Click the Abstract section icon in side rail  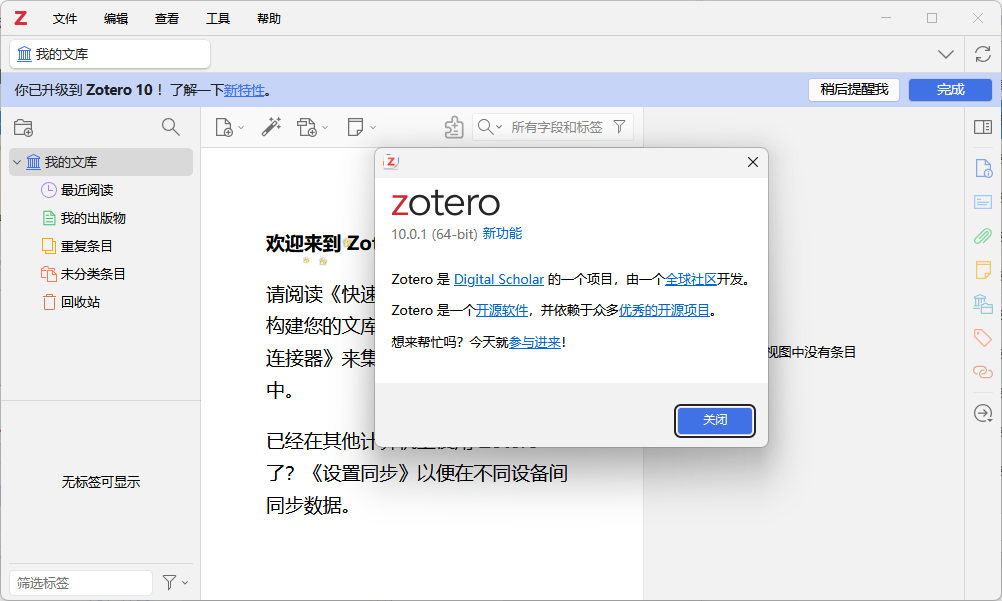click(983, 203)
